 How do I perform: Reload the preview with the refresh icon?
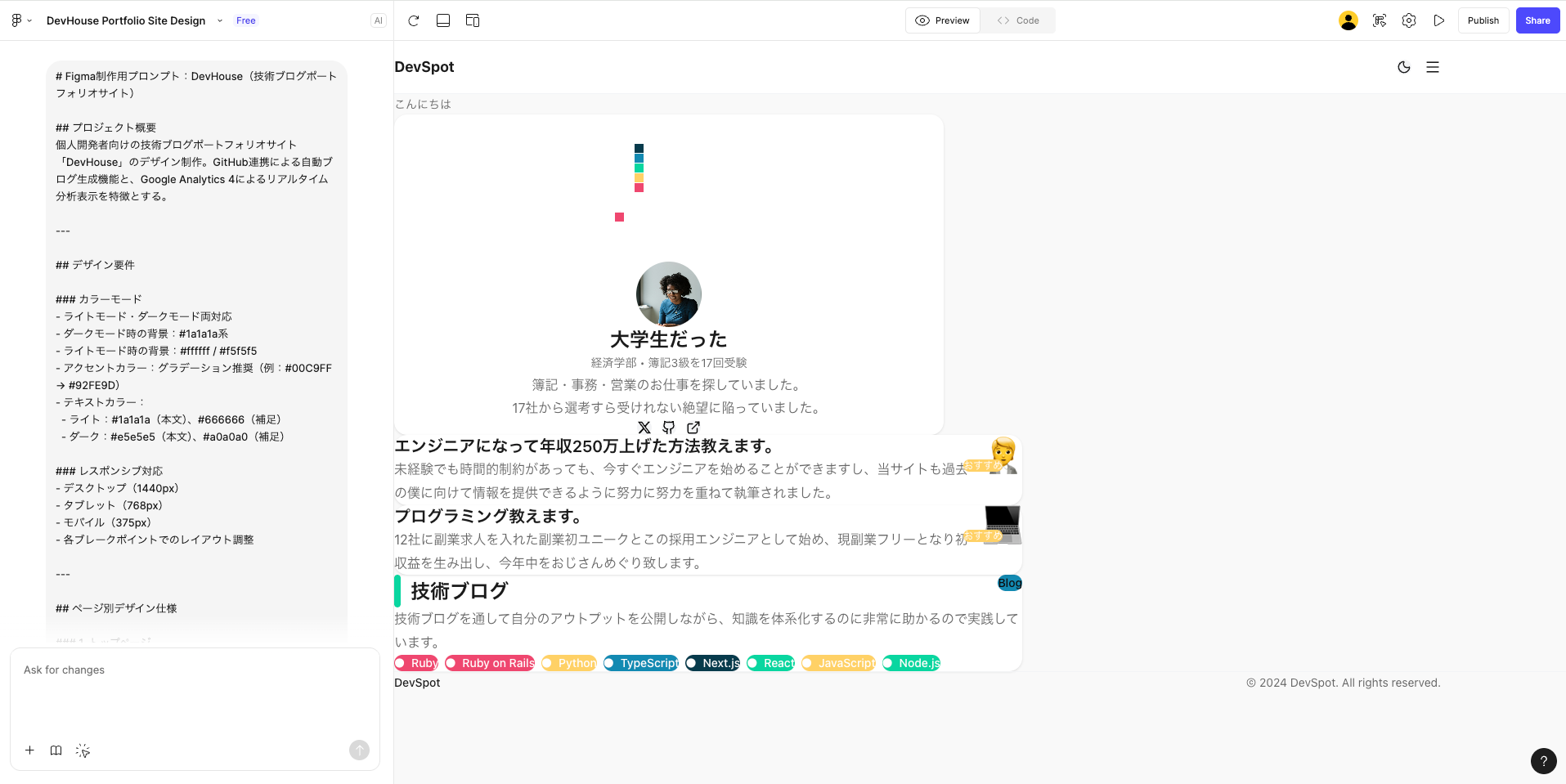click(x=413, y=20)
